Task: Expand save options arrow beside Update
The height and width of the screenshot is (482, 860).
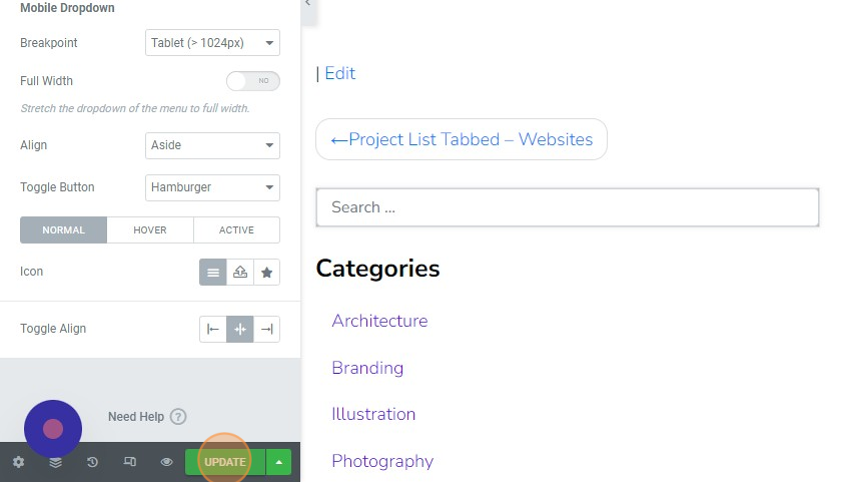Action: tap(279, 462)
